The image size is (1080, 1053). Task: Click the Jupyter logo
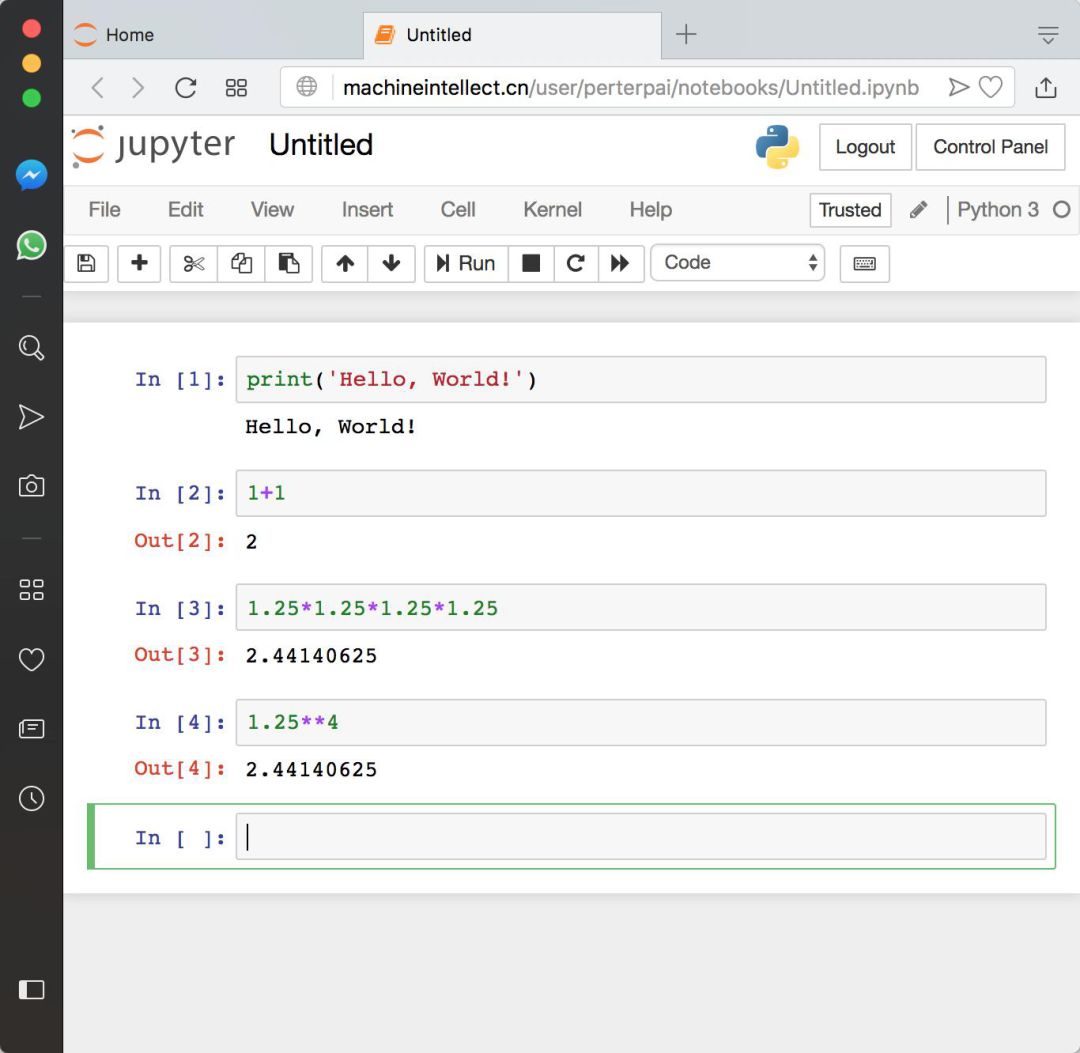pyautogui.click(x=153, y=146)
